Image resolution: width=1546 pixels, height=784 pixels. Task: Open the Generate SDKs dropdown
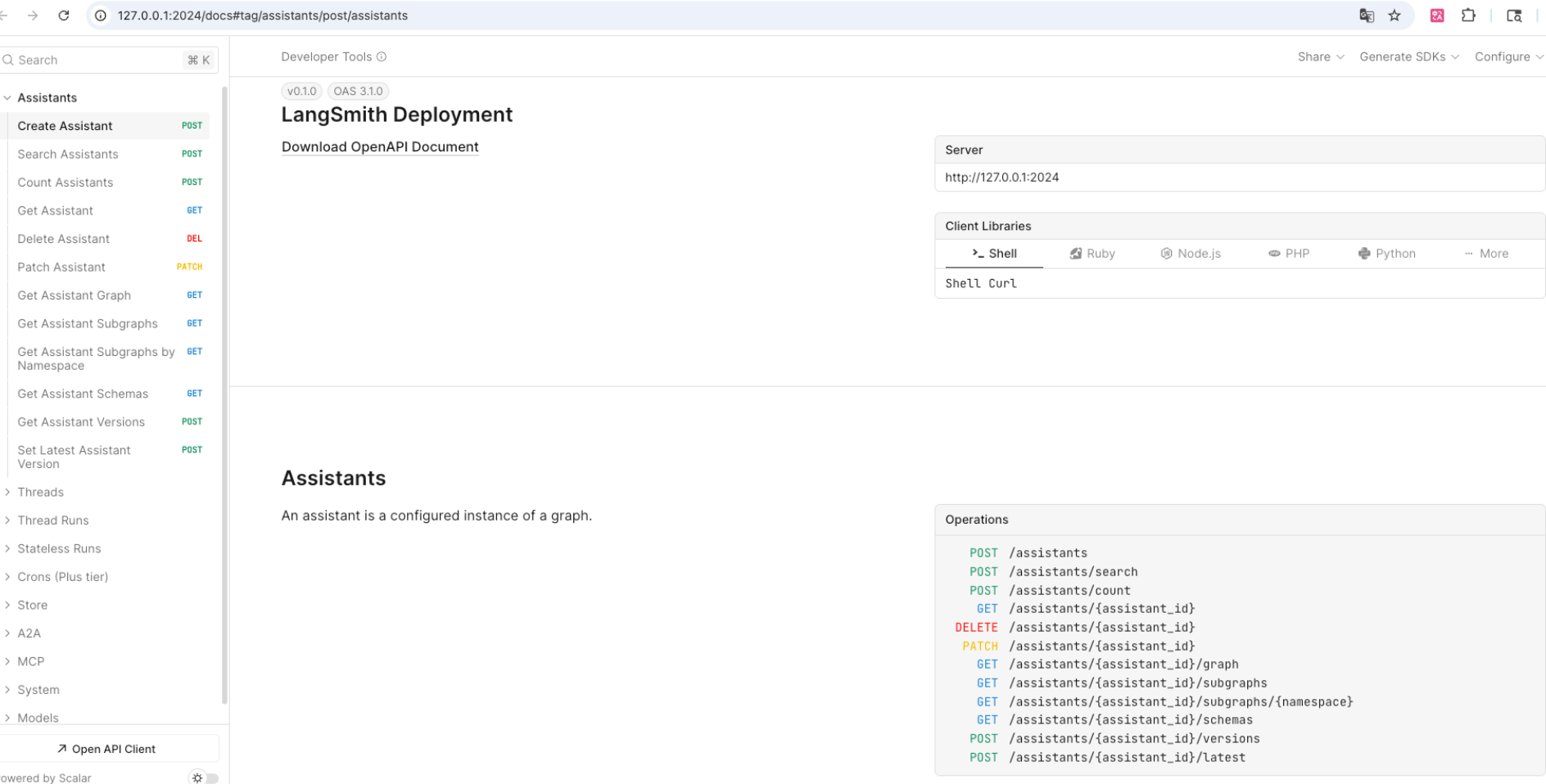(x=1408, y=56)
